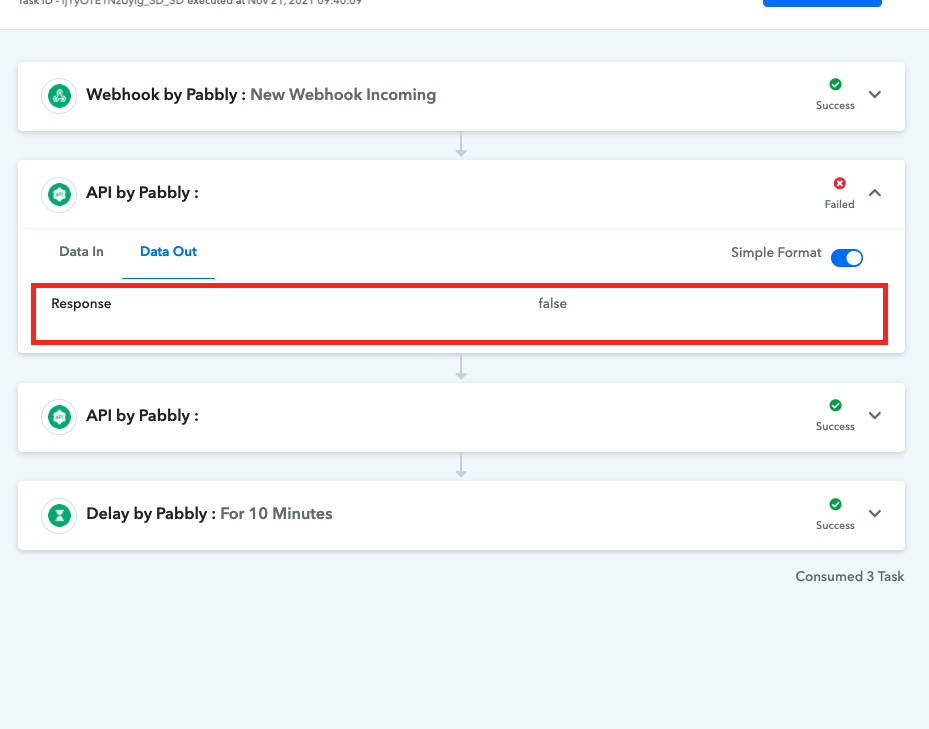Click the green success check on Webhook step
Viewport: 929px width, 729px height.
tap(835, 84)
